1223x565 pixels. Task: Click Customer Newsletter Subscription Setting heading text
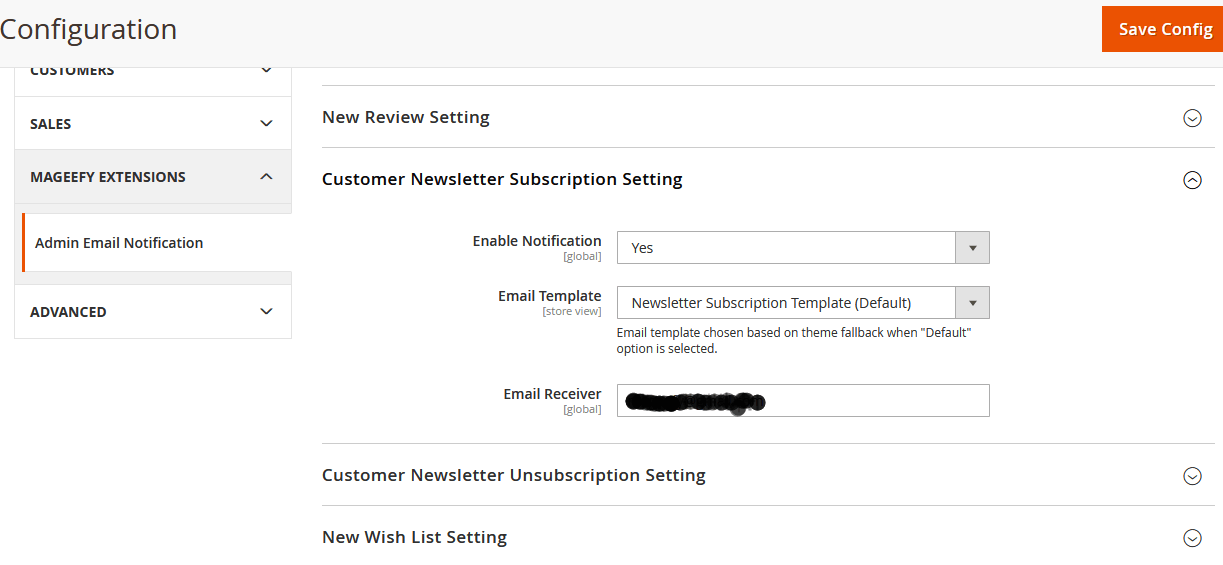click(502, 179)
